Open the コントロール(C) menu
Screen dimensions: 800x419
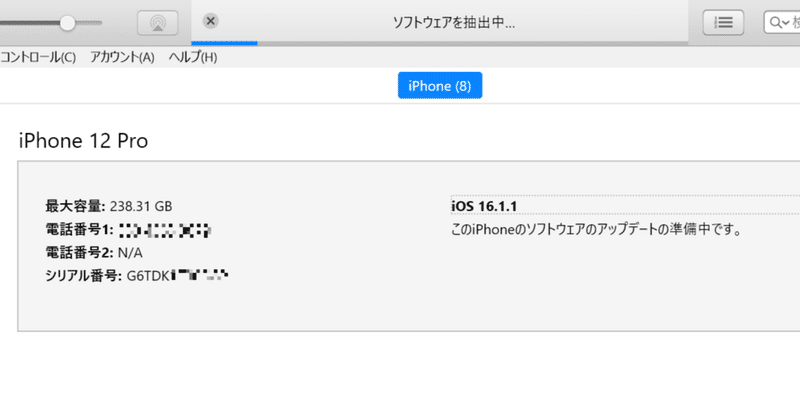point(38,57)
